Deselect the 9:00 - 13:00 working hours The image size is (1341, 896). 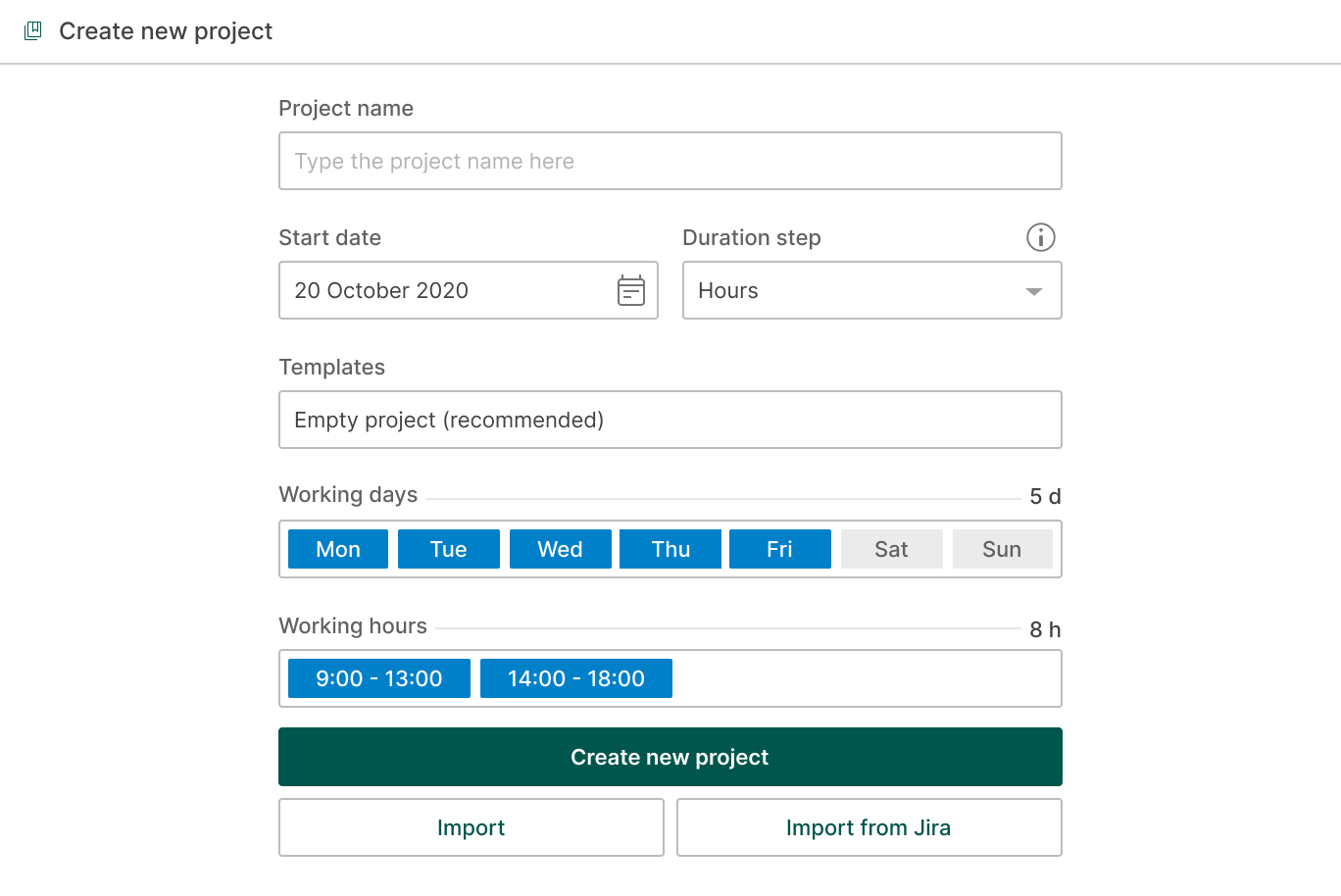pos(377,677)
